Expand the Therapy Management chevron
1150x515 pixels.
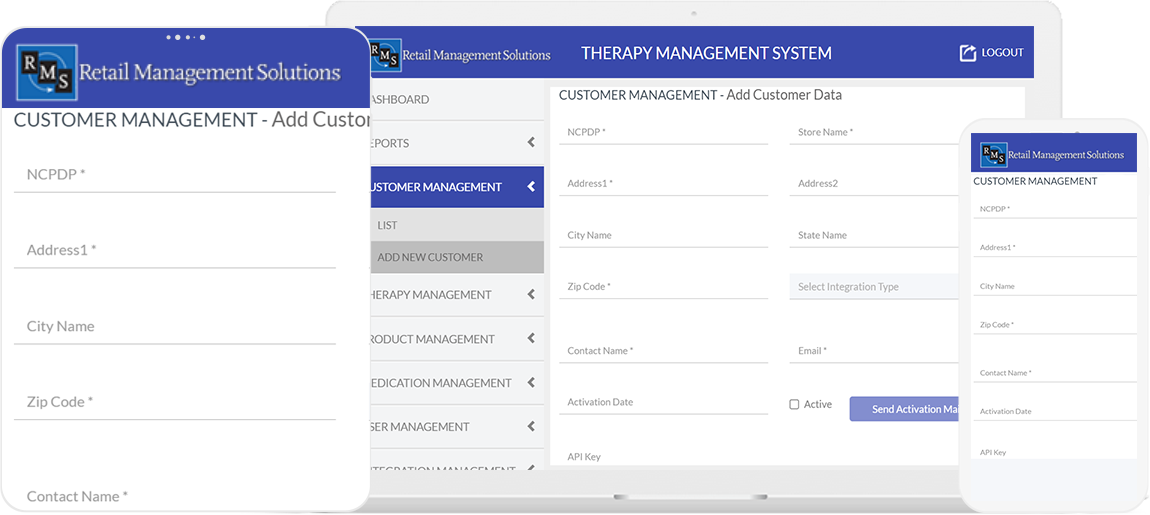(x=531, y=295)
